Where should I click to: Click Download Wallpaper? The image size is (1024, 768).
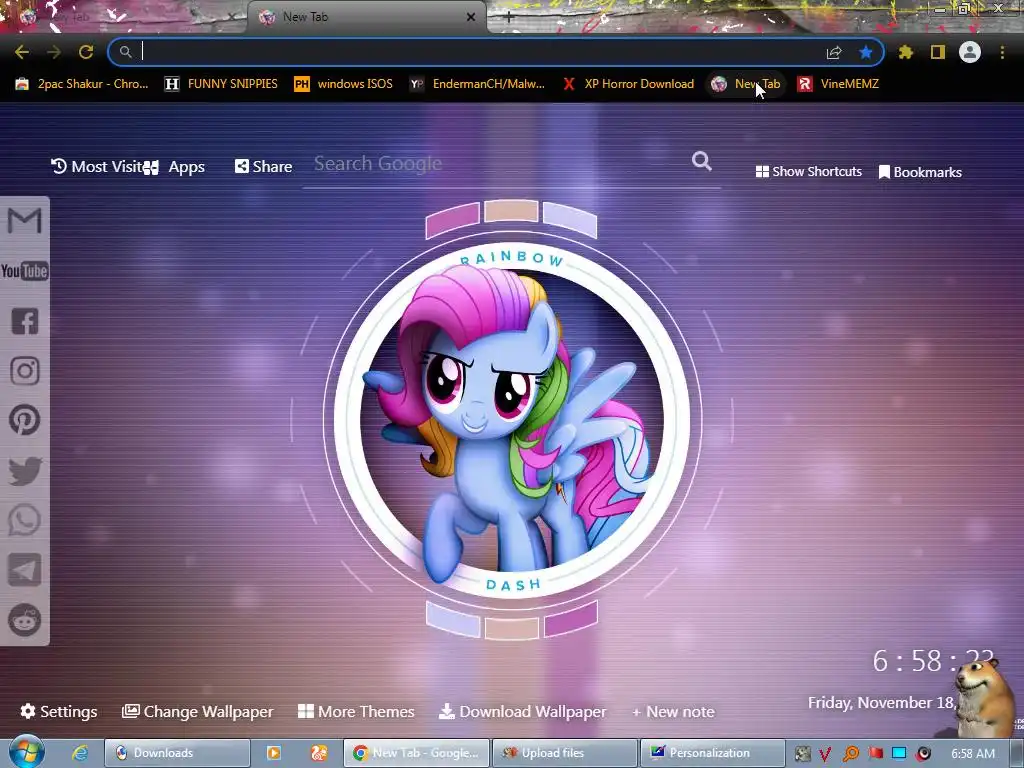(522, 712)
